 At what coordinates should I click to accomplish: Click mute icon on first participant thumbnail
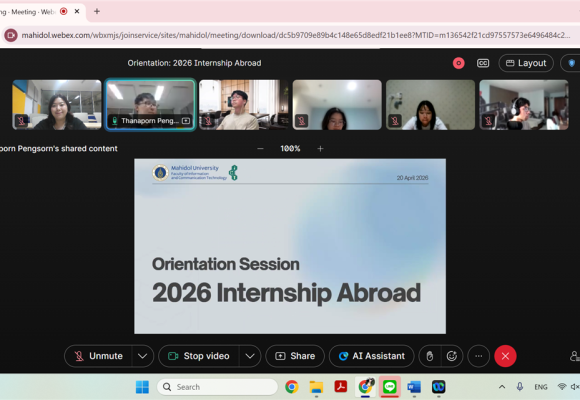pyautogui.click(x=21, y=121)
